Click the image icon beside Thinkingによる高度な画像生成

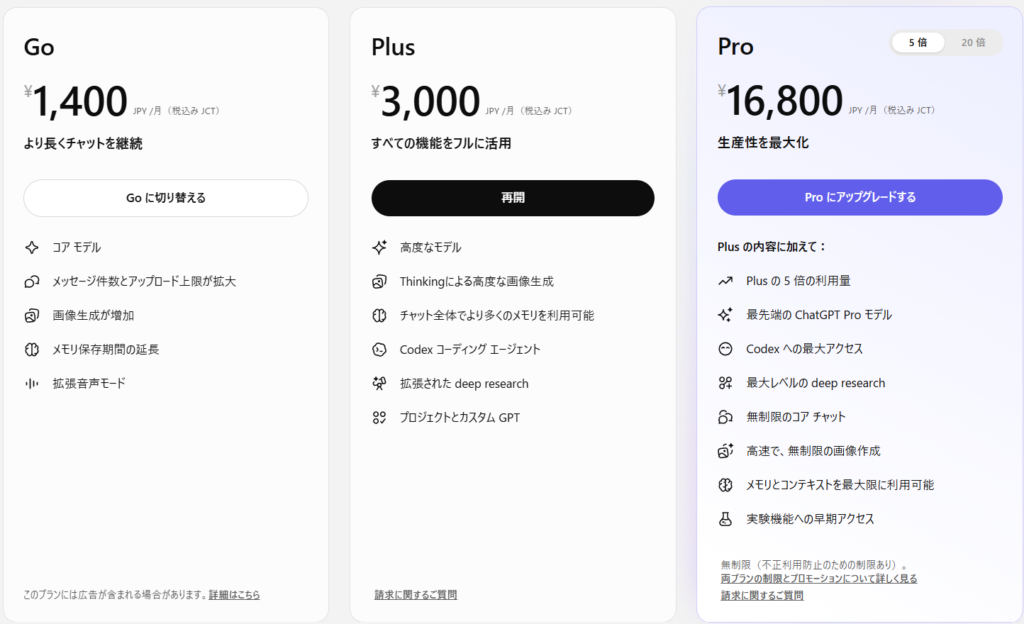379,281
